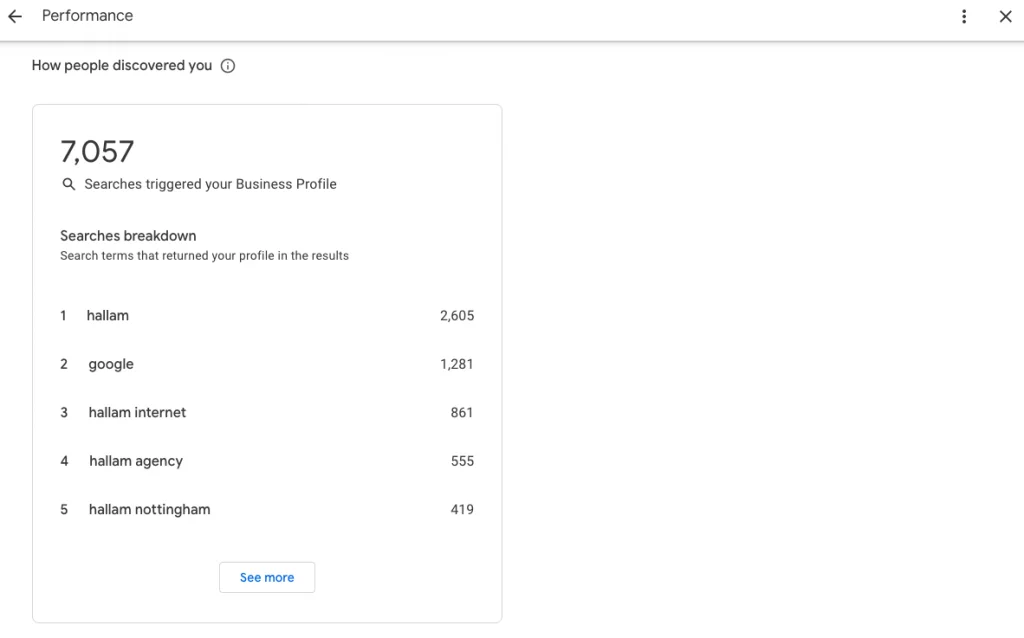Screen dimensions: 1024x638
Task: Select the 'hallam' search term row
Action: coord(108,316)
